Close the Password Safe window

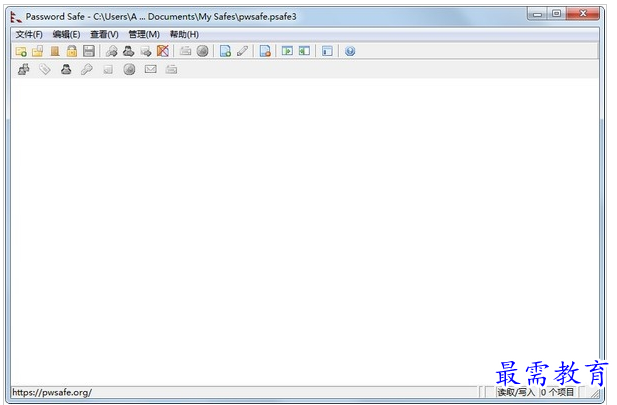583,14
